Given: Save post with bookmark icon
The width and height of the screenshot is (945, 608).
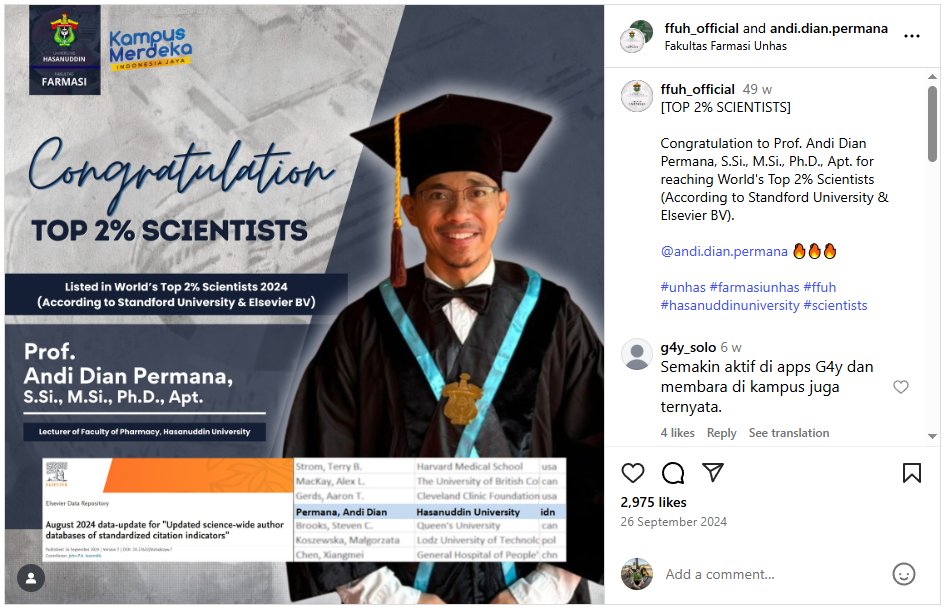Looking at the screenshot, I should [x=912, y=473].
